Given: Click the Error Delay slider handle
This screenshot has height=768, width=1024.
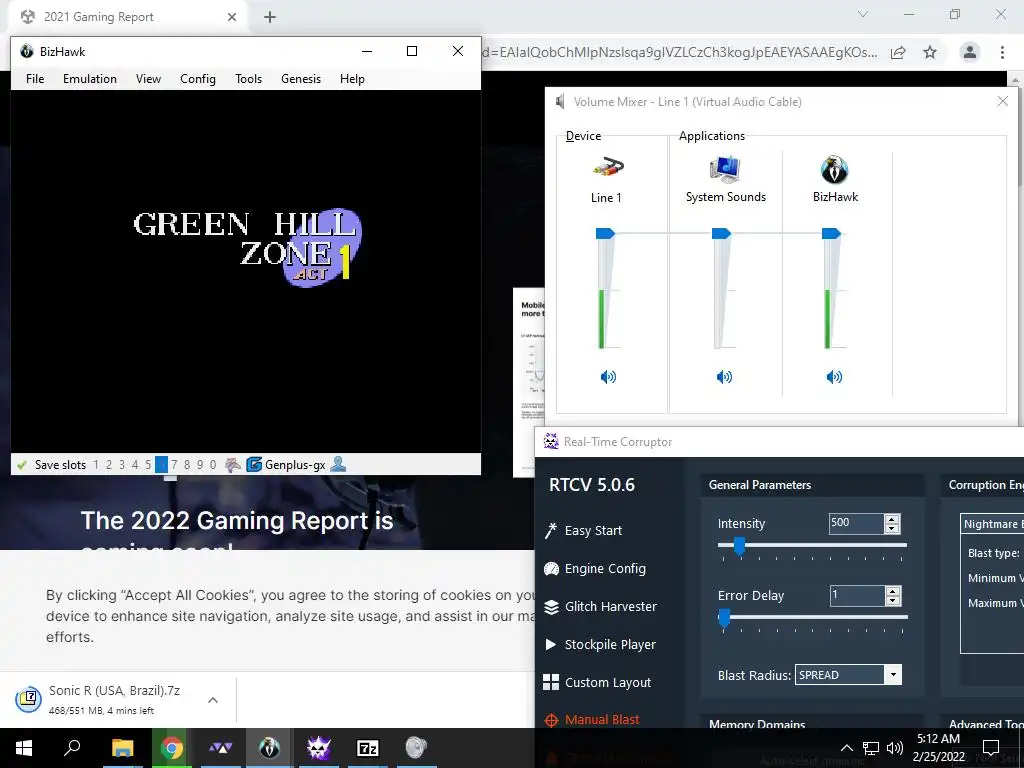Looking at the screenshot, I should point(724,618).
